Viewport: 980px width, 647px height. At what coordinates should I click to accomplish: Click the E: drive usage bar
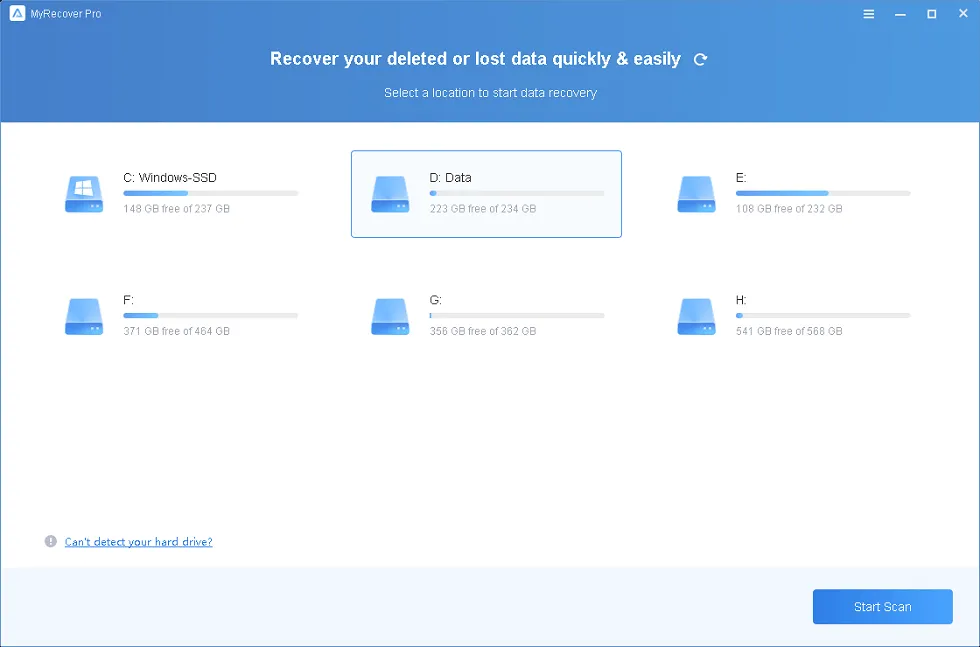point(822,193)
